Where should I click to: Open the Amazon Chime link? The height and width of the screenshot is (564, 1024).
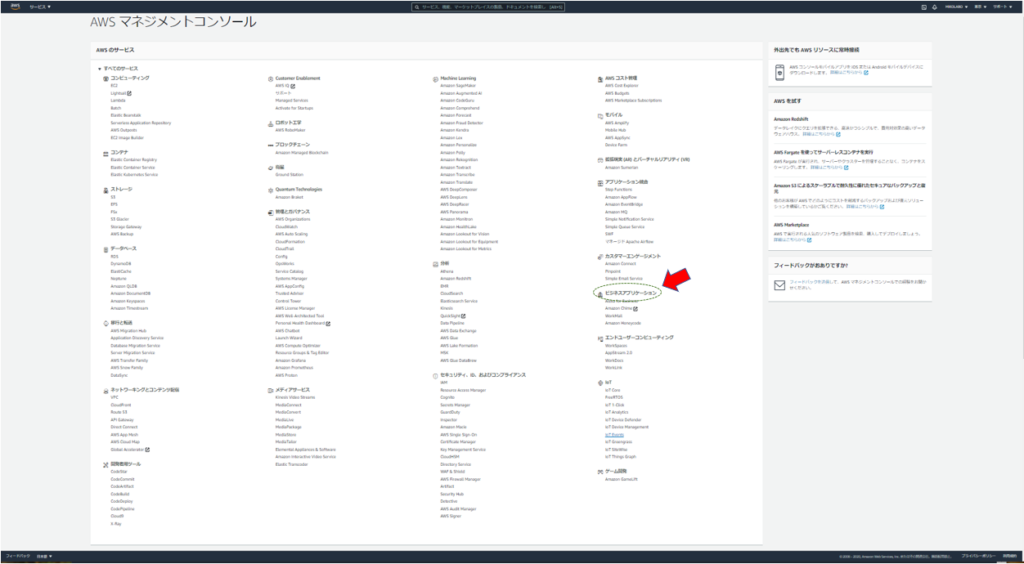coord(620,308)
